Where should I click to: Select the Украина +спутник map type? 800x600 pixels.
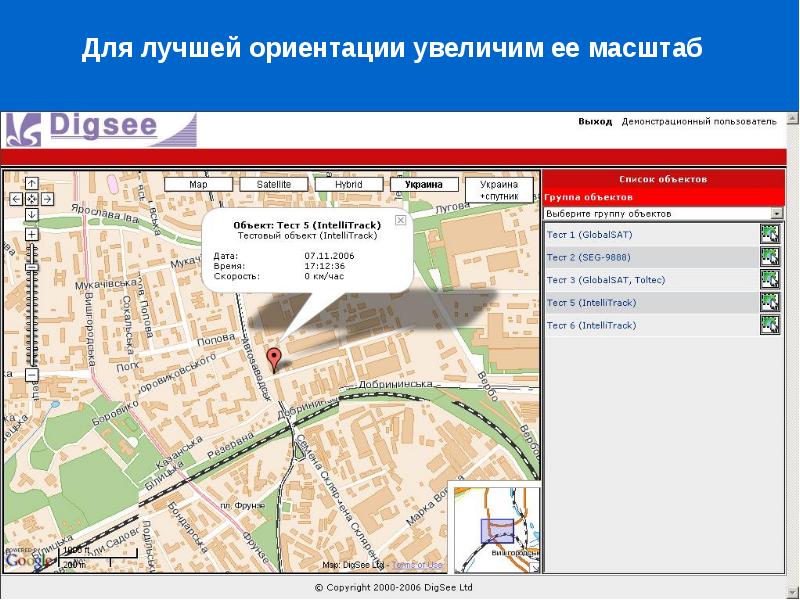coord(499,191)
